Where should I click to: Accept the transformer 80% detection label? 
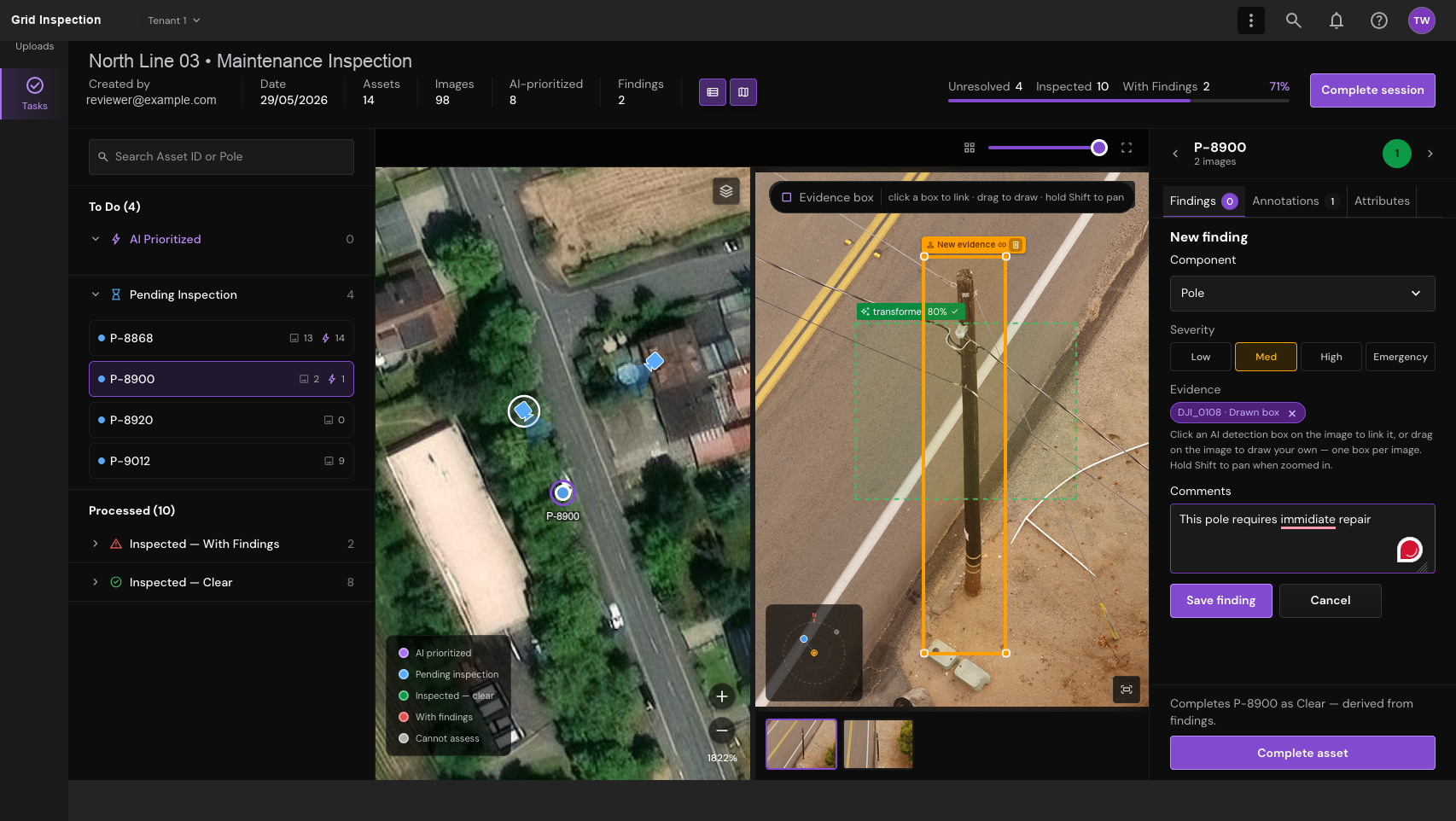click(x=955, y=312)
